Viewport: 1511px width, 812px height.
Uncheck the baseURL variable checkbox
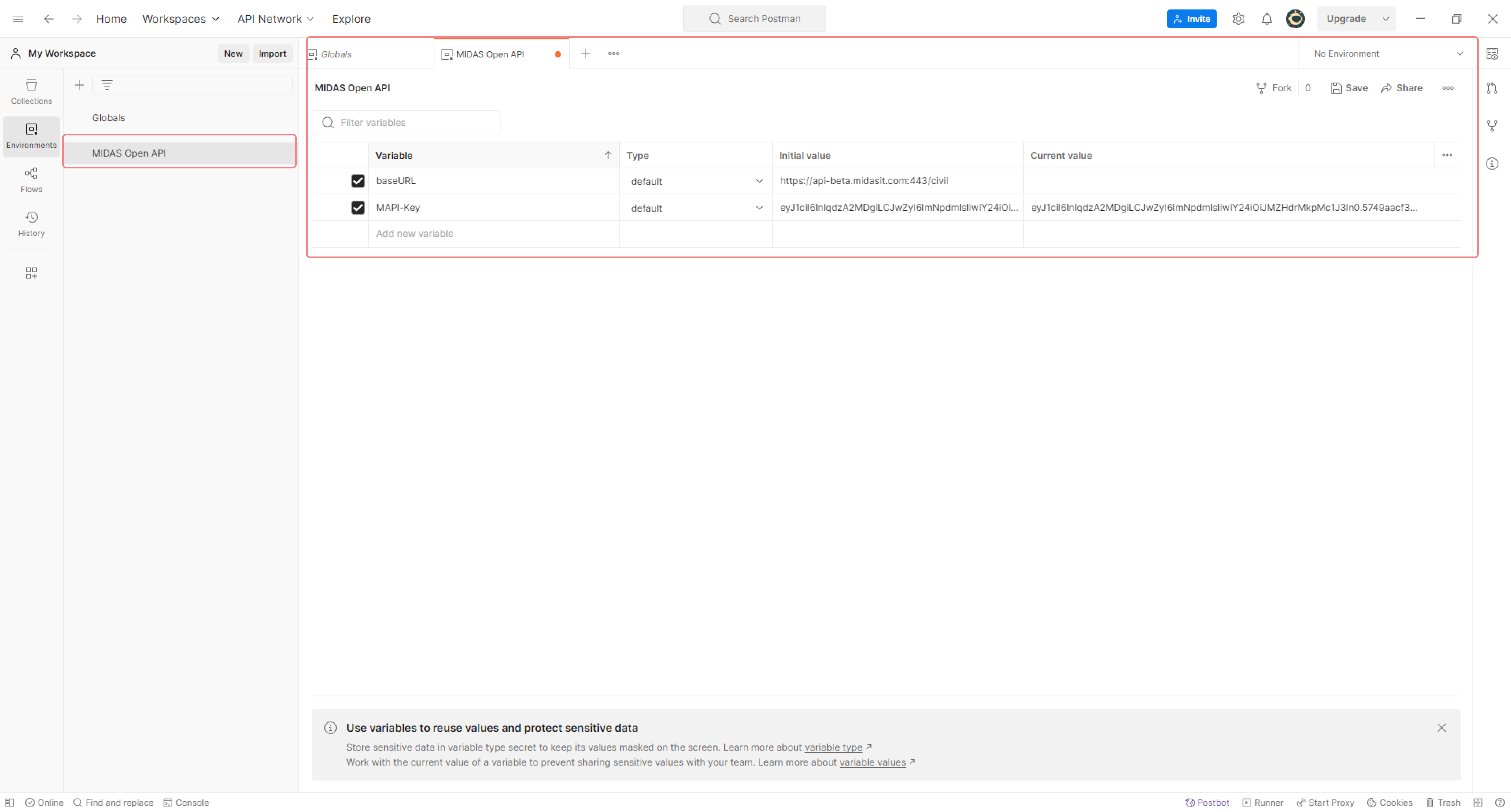pos(358,181)
